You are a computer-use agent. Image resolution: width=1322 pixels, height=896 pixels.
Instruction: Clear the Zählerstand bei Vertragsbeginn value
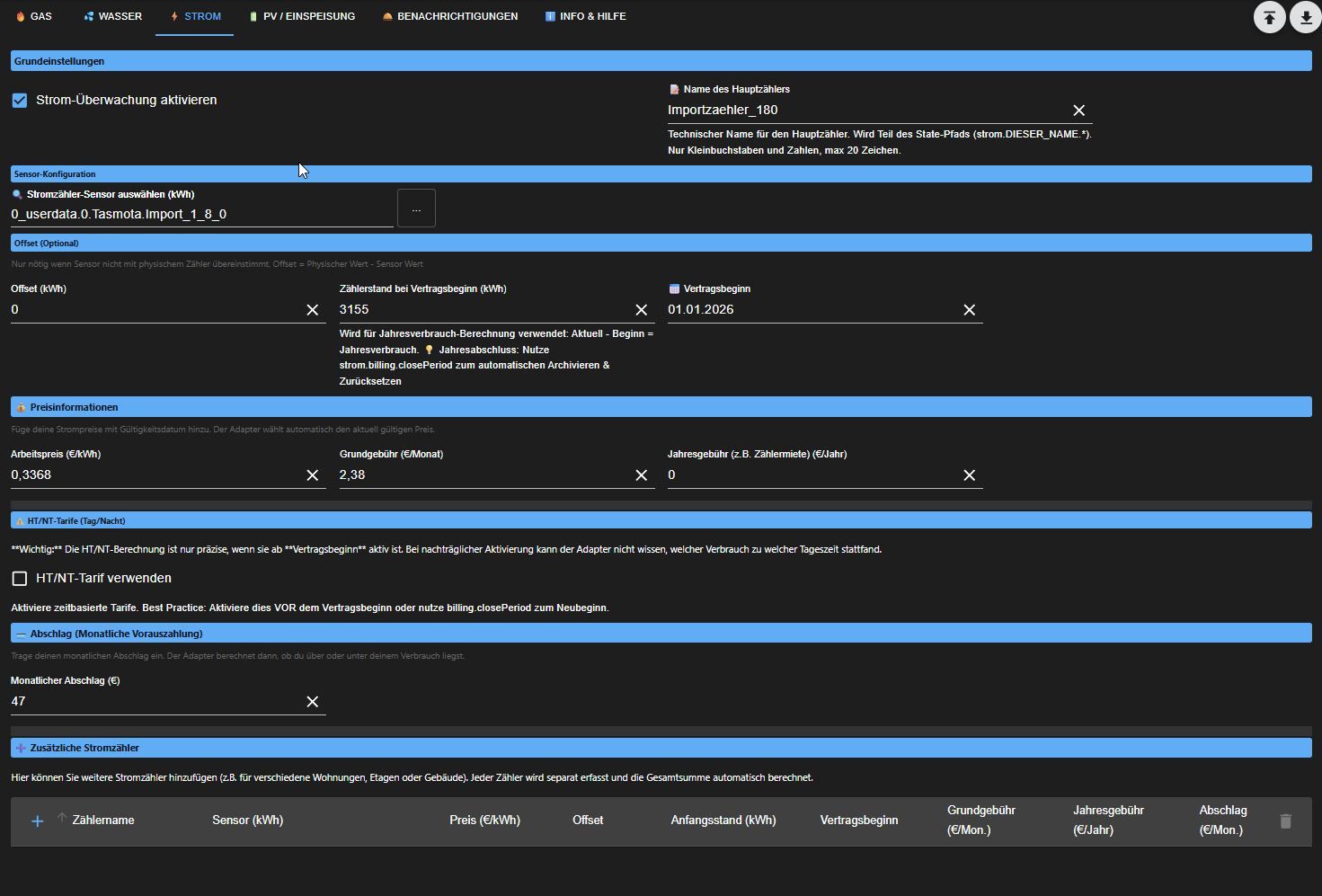(x=641, y=310)
